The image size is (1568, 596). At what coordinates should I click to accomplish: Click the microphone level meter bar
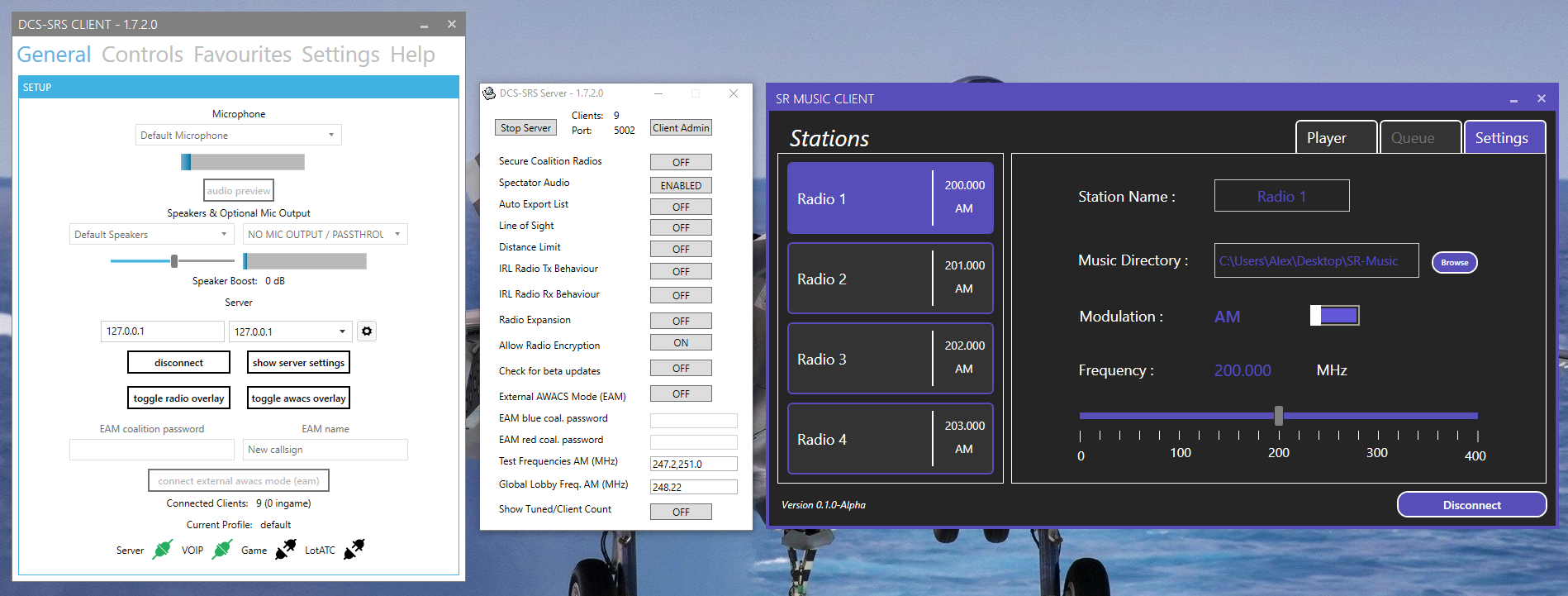243,162
